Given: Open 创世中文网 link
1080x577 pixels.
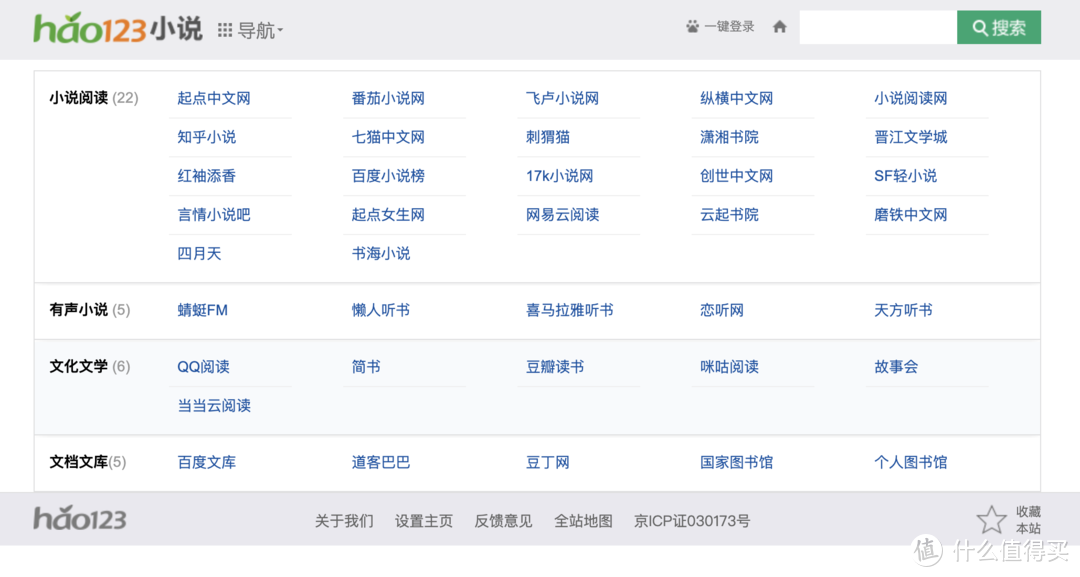Looking at the screenshot, I should click(736, 176).
